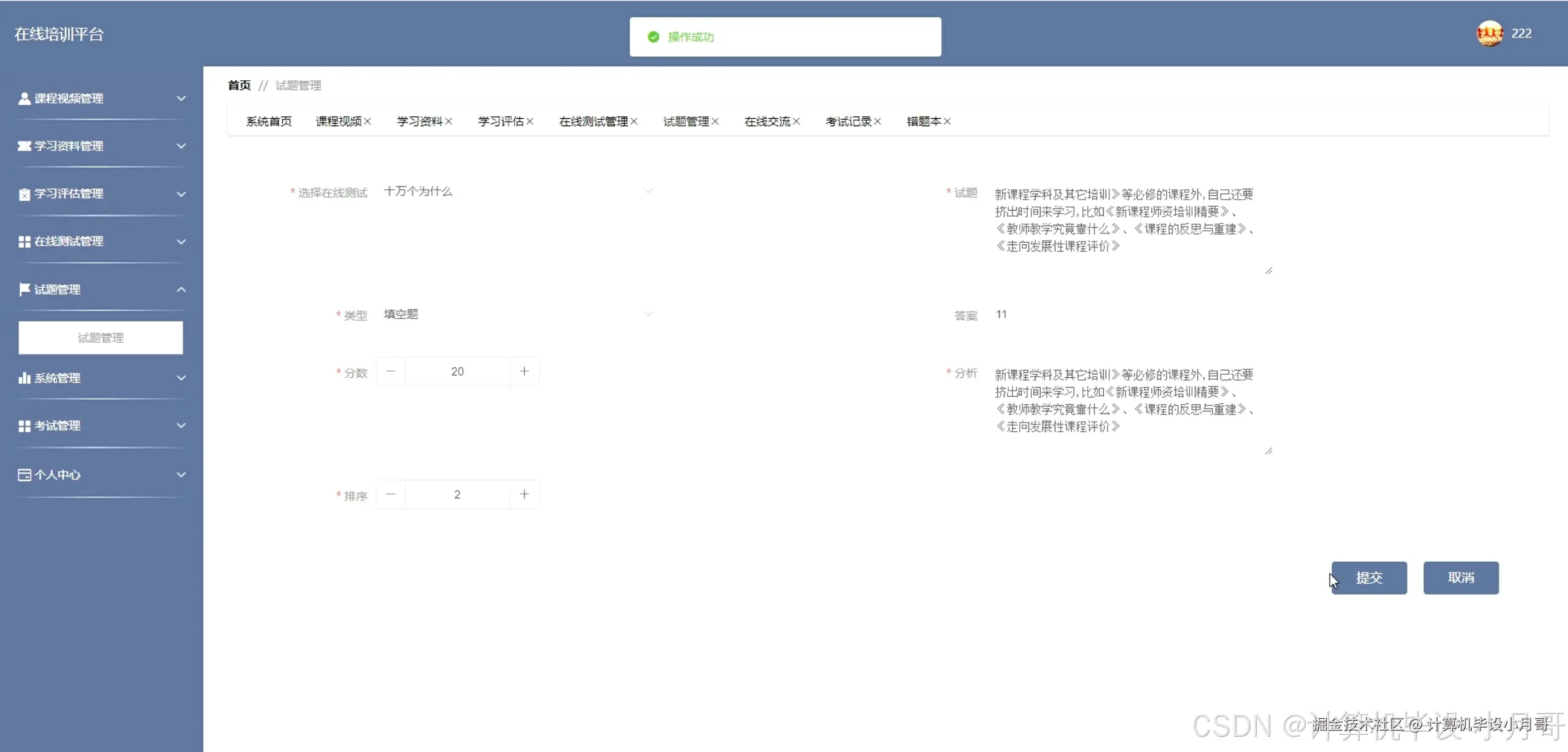Switch to the 系统首页 tab

point(268,121)
